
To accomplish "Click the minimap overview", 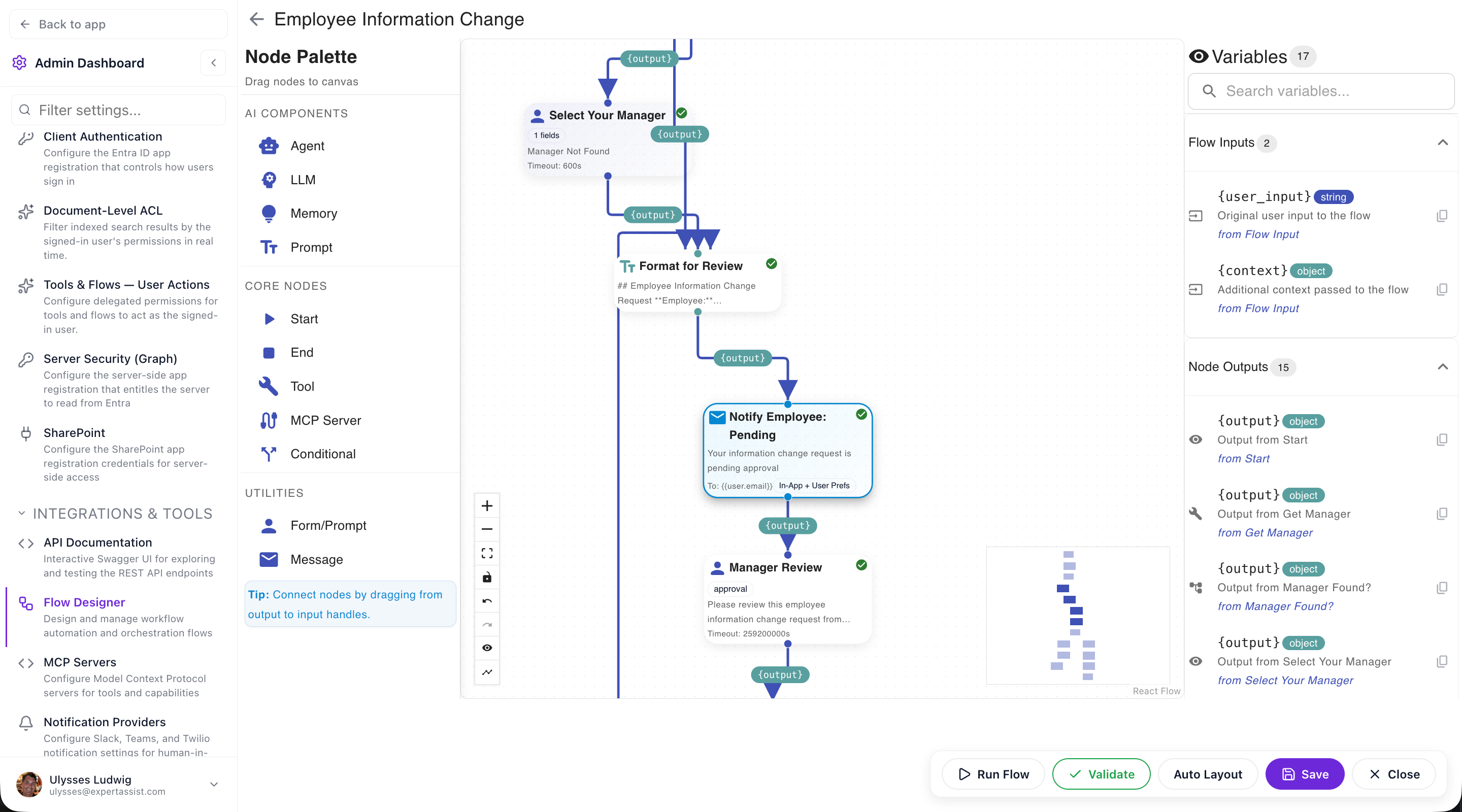I will [x=1078, y=616].
